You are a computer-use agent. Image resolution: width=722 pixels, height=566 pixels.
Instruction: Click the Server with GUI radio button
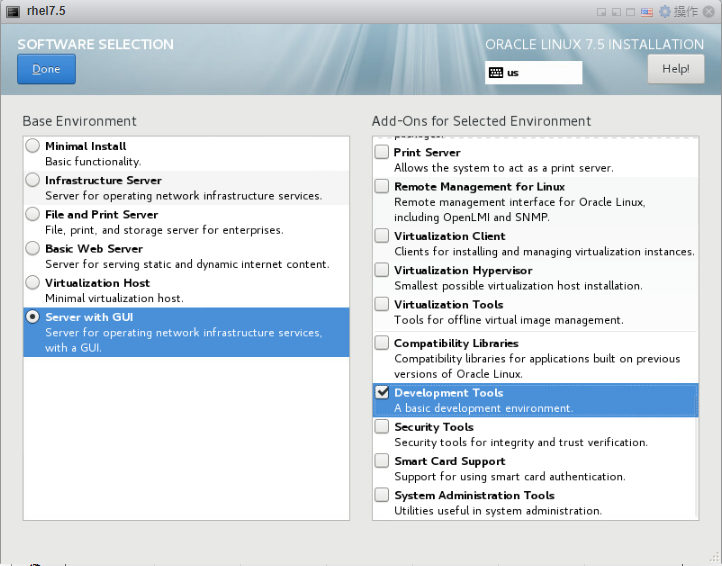[x=33, y=317]
